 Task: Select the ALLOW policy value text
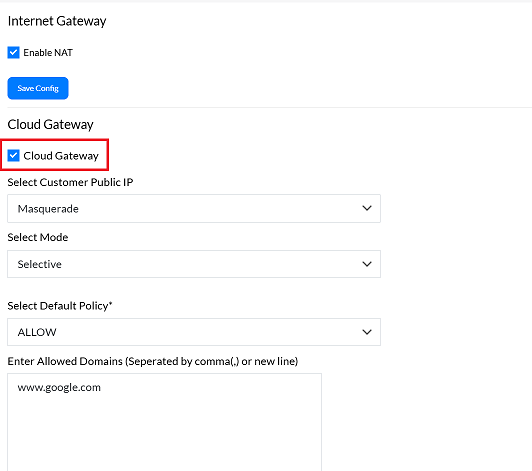tap(37, 332)
